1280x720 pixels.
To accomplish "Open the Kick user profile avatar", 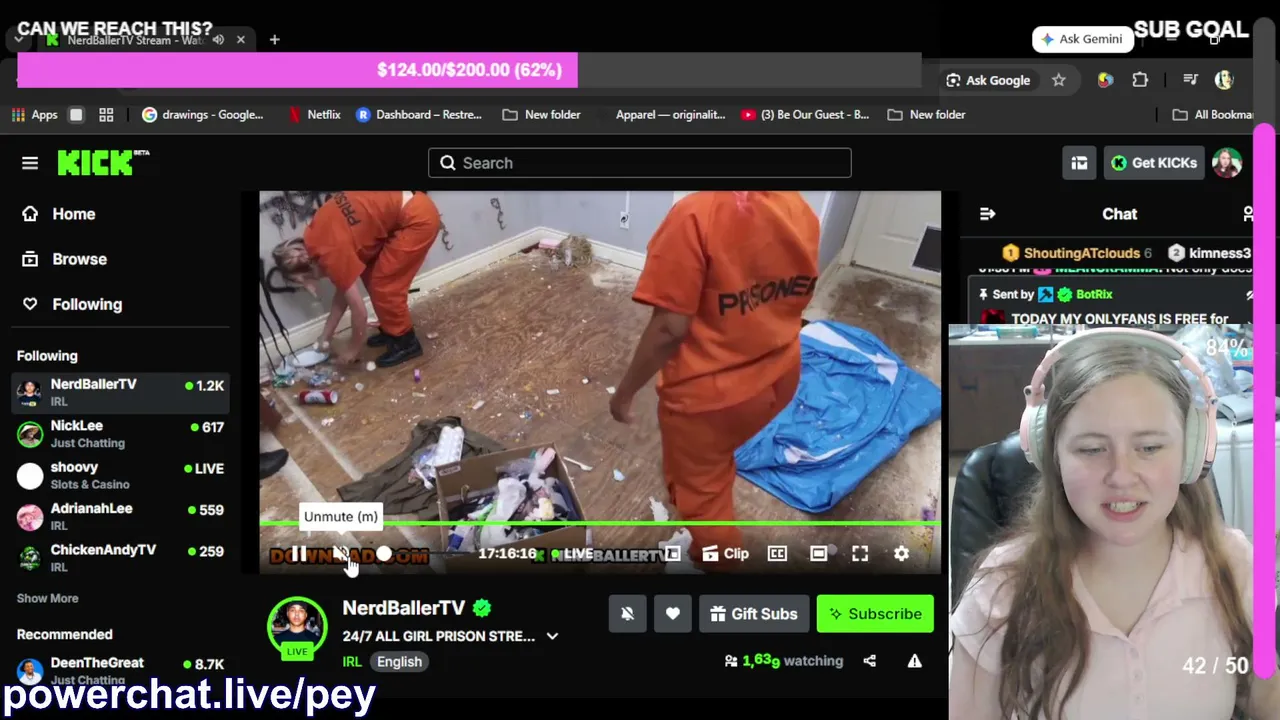I will coord(1227,163).
